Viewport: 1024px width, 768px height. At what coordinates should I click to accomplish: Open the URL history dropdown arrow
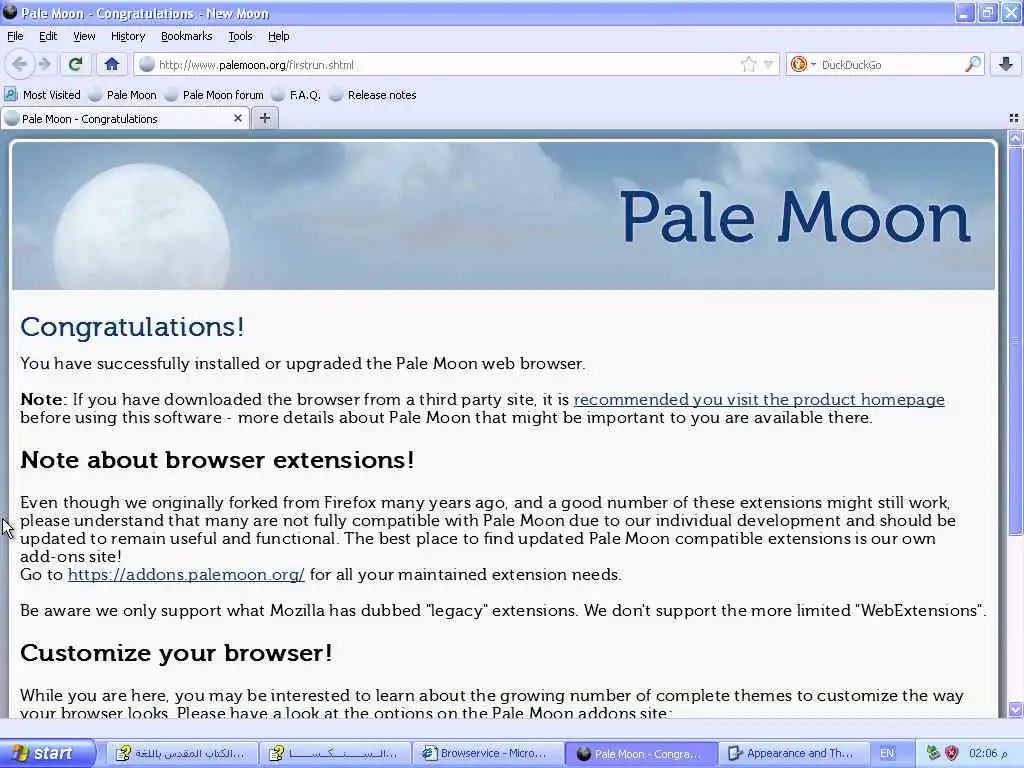pos(769,64)
